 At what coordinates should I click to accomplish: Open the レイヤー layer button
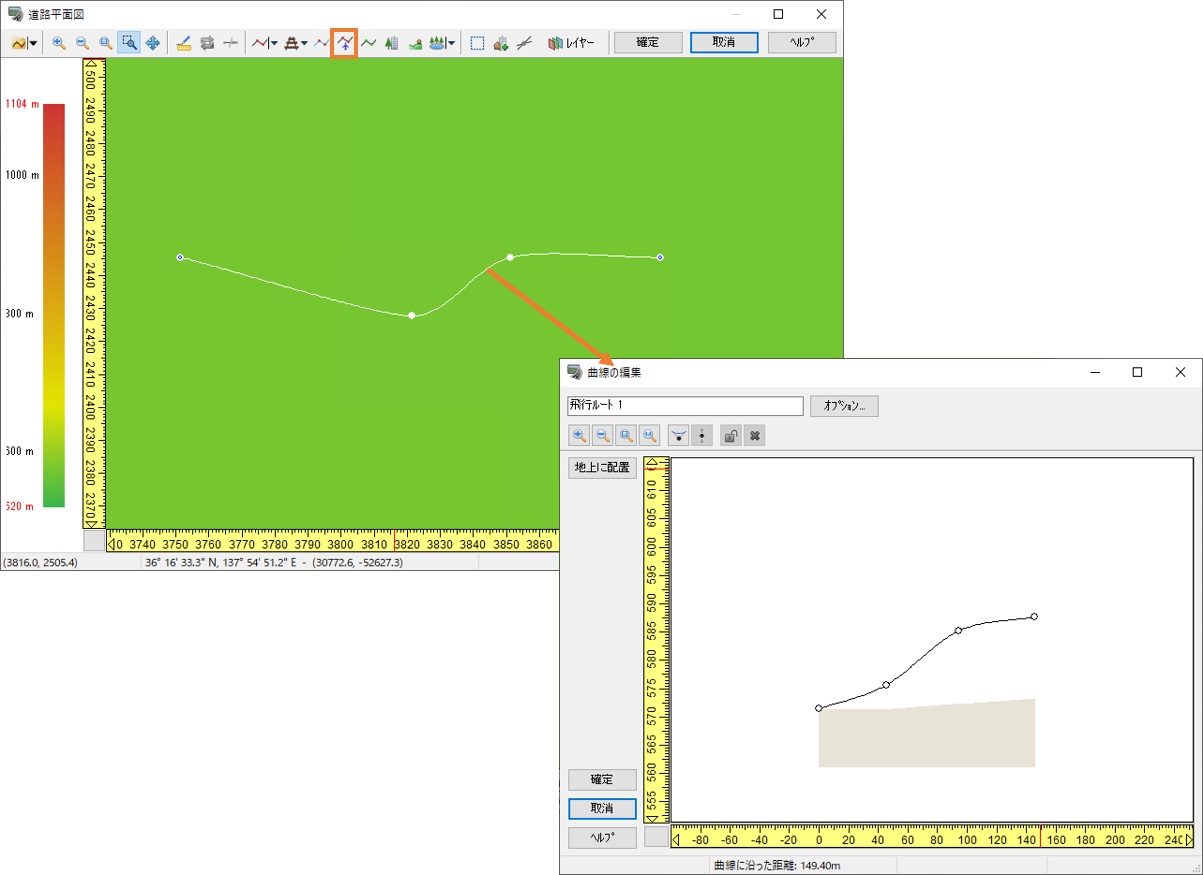[x=571, y=43]
